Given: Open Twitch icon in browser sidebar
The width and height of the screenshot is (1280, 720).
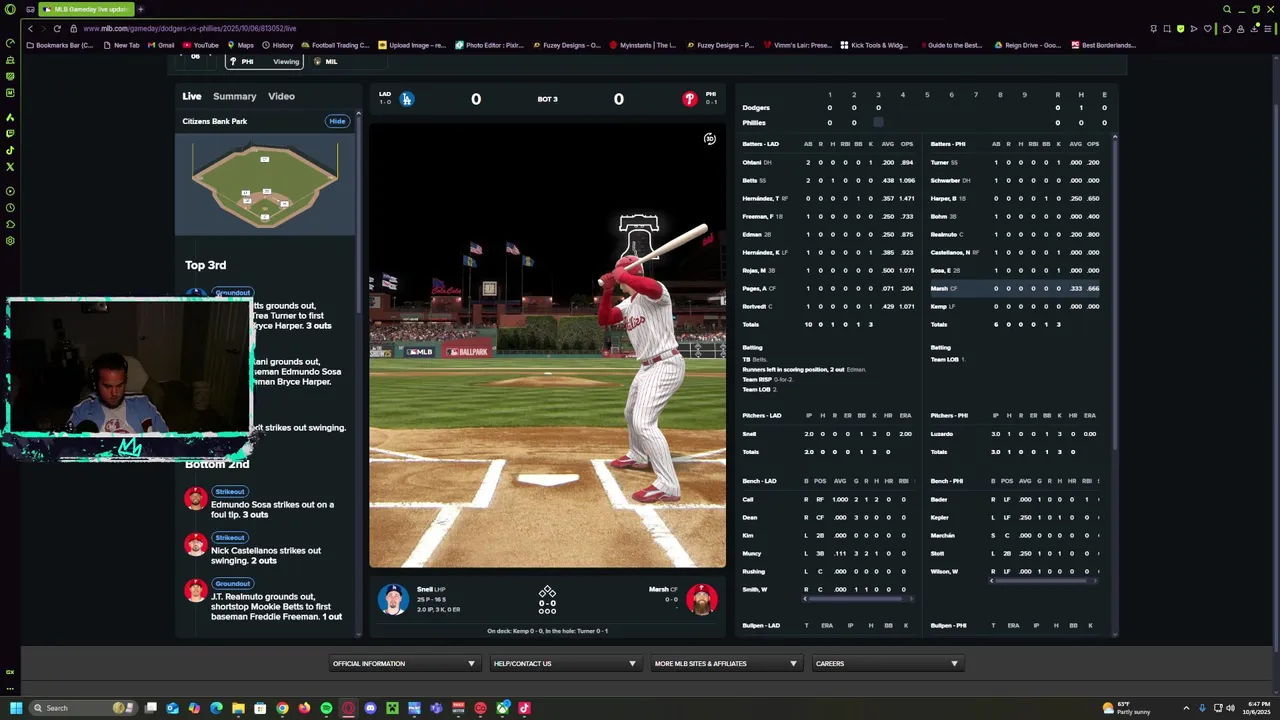Looking at the screenshot, I should (10, 133).
